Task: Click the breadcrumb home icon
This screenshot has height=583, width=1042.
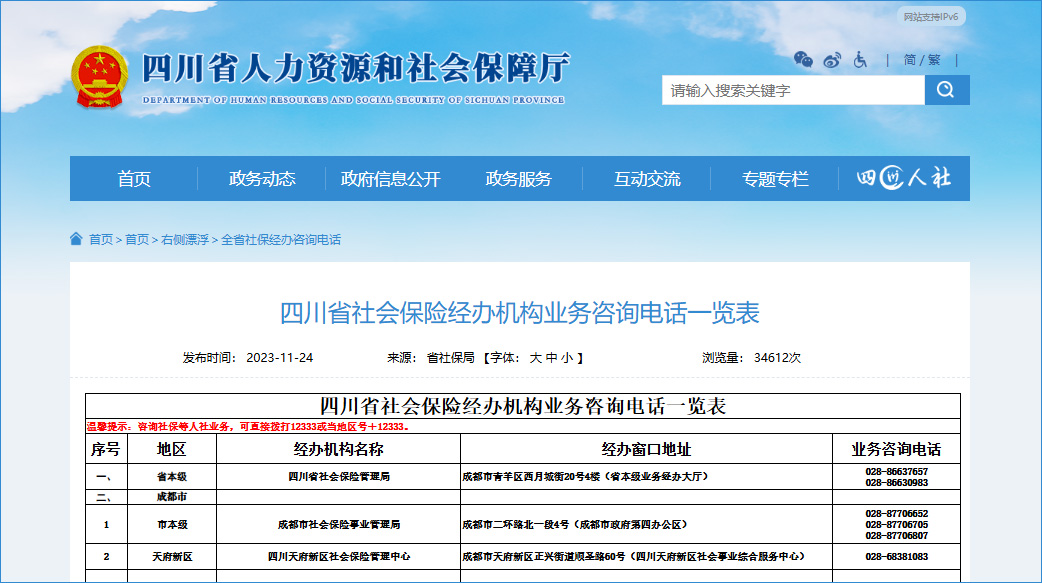Action: point(76,239)
